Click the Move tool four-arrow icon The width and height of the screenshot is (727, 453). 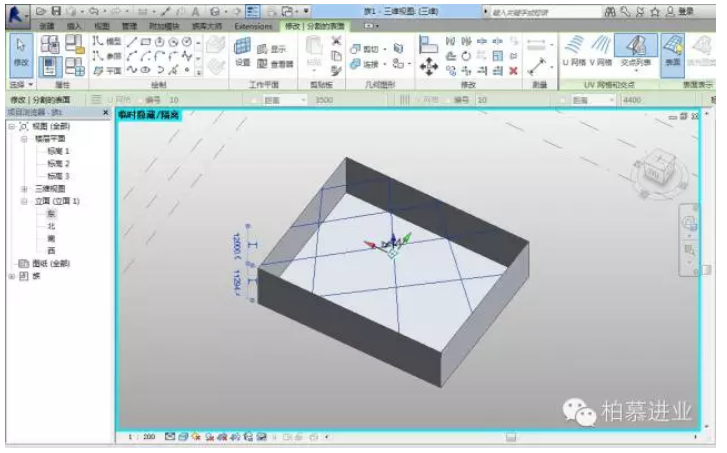click(x=429, y=67)
